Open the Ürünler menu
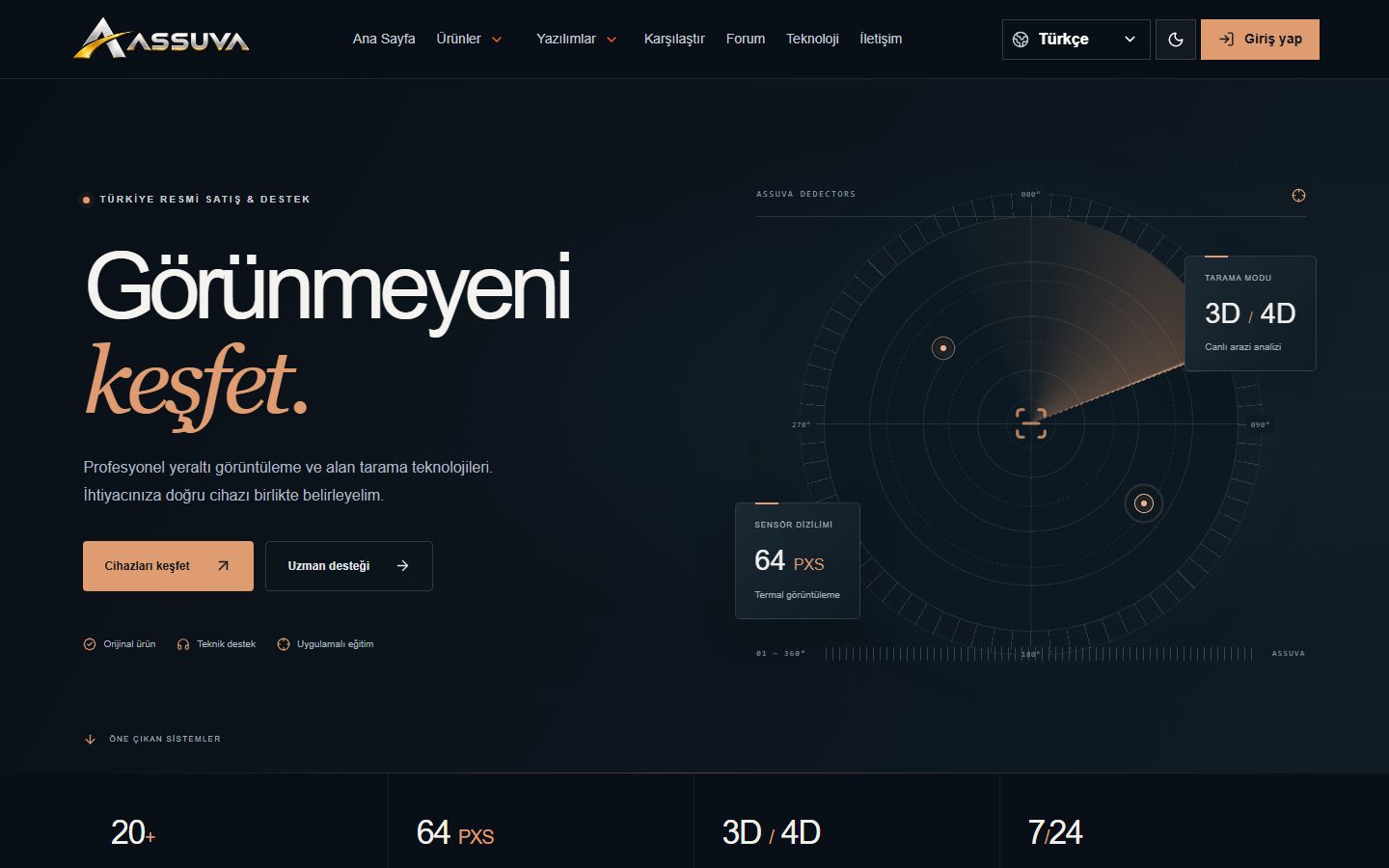The width and height of the screenshot is (1389, 868). pos(458,39)
